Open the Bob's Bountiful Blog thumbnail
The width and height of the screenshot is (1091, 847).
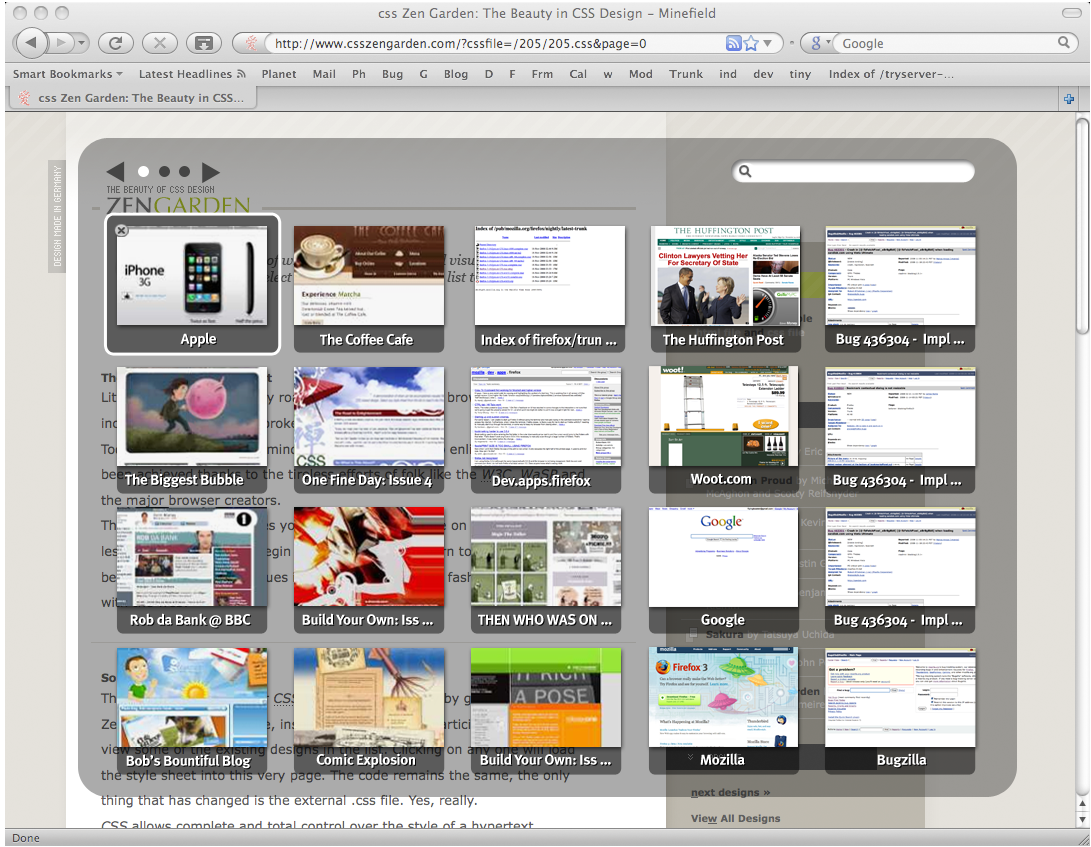tap(192, 710)
